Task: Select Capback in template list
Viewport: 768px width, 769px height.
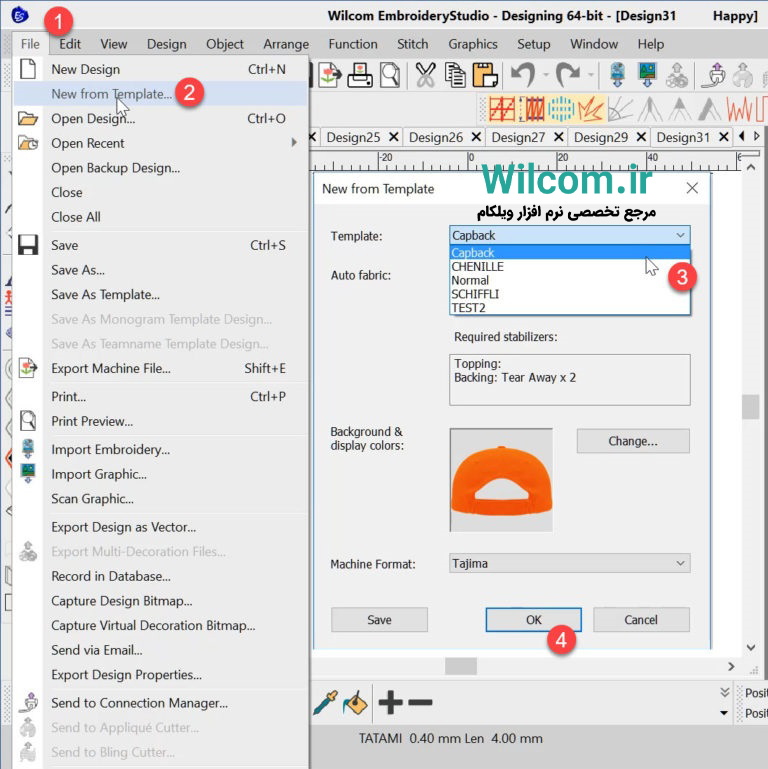Action: tap(570, 253)
